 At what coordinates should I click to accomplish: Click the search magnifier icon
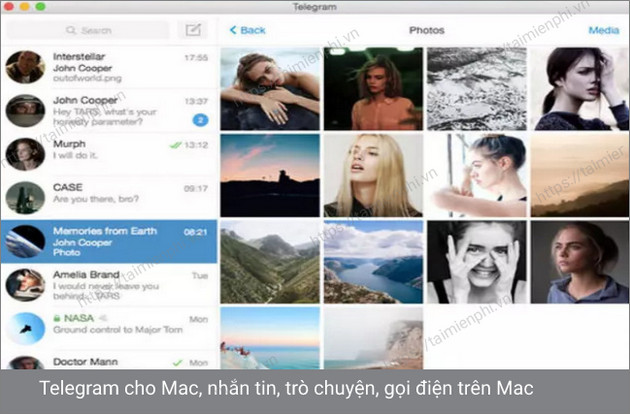[x=71, y=30]
